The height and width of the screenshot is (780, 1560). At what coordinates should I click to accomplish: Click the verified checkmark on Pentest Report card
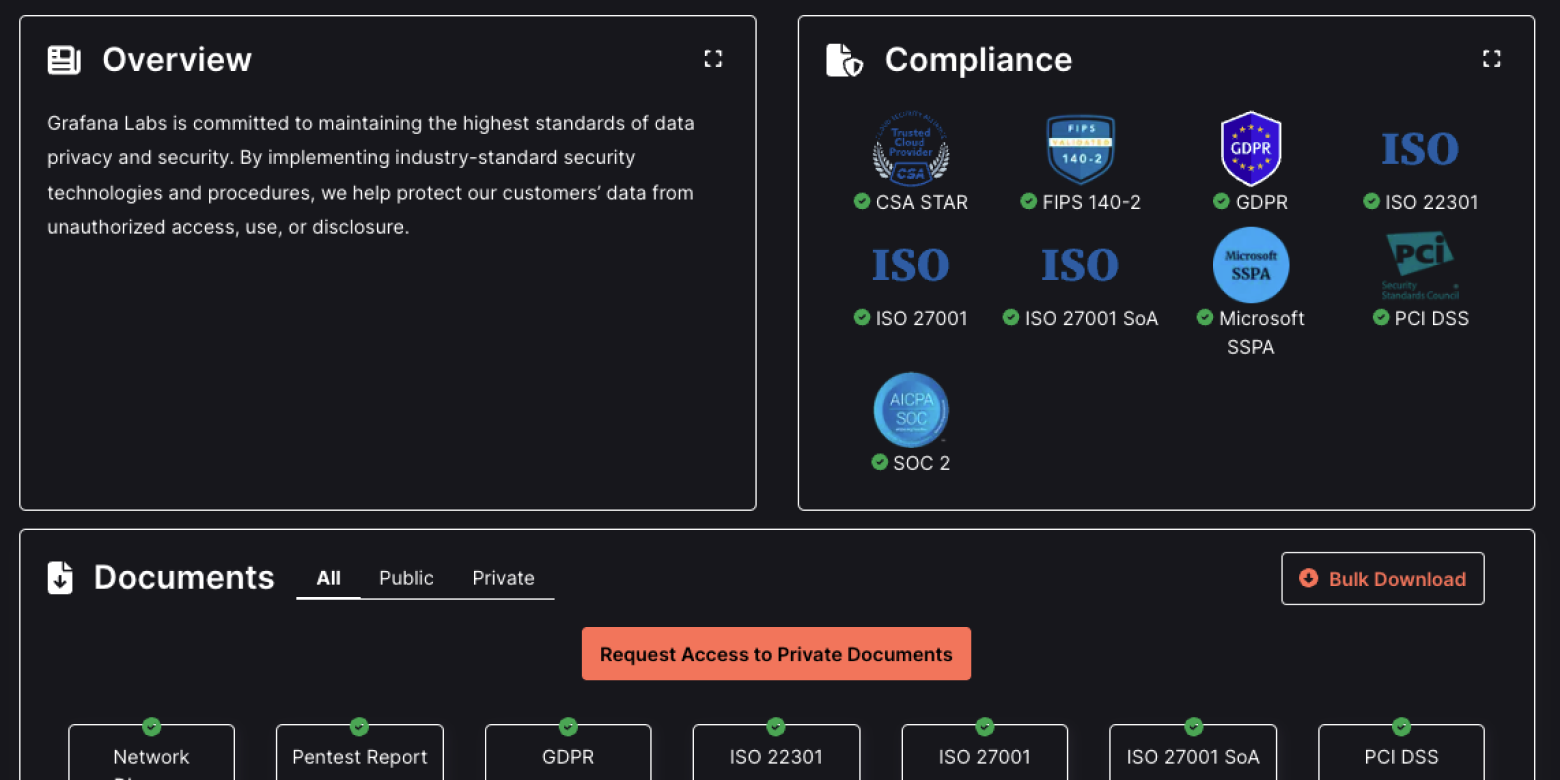359,727
